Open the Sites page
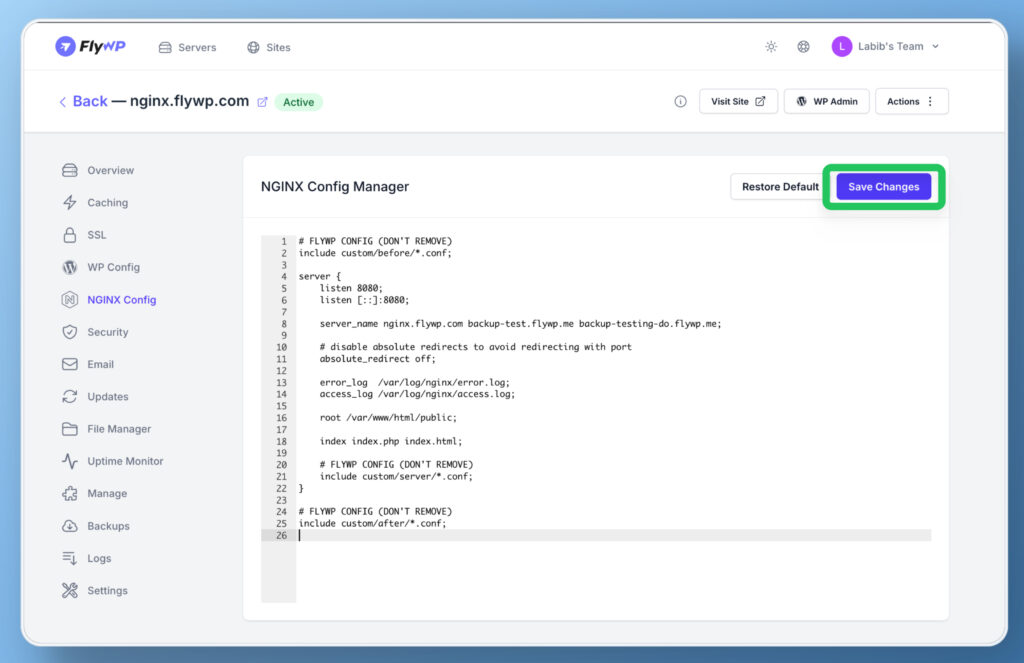1024x663 pixels. pyautogui.click(x=268, y=47)
